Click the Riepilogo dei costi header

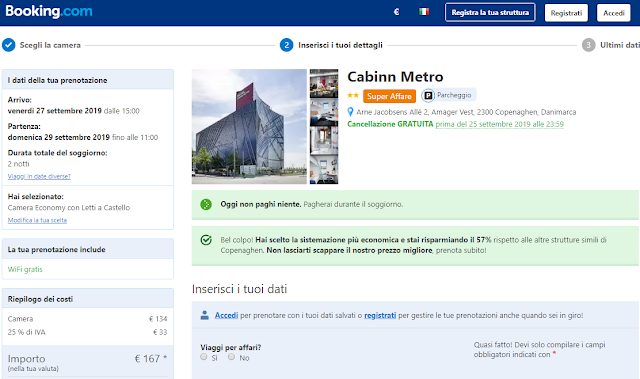click(88, 299)
